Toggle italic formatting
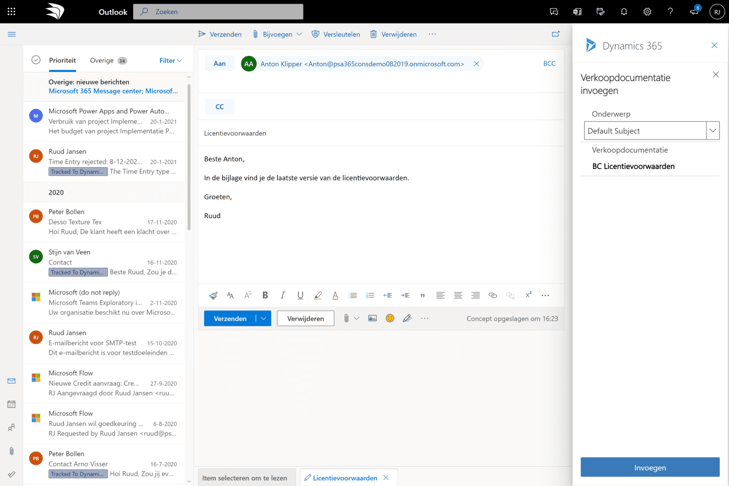Image resolution: width=729 pixels, height=486 pixels. (x=283, y=295)
